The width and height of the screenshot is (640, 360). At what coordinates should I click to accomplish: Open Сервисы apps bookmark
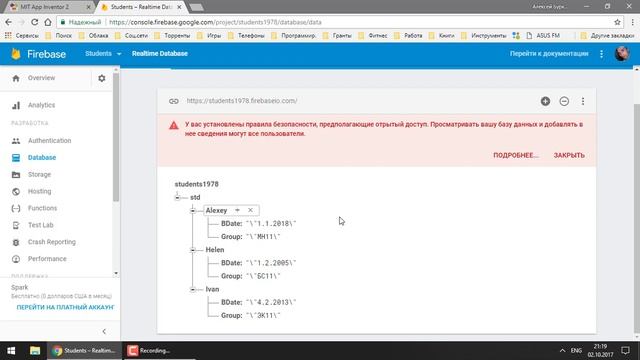(x=22, y=36)
